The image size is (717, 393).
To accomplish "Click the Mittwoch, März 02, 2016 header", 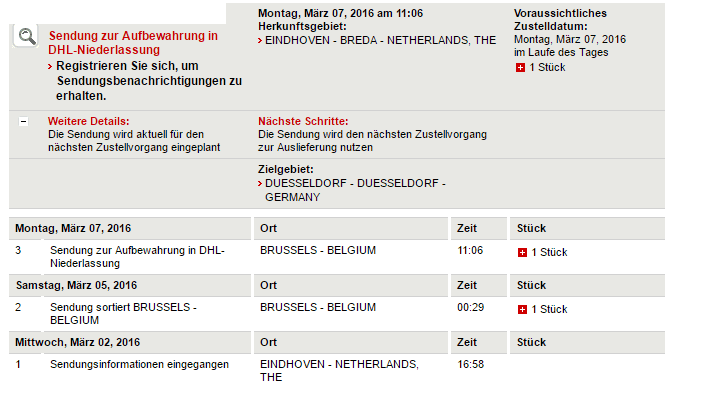I will pyautogui.click(x=78, y=342).
